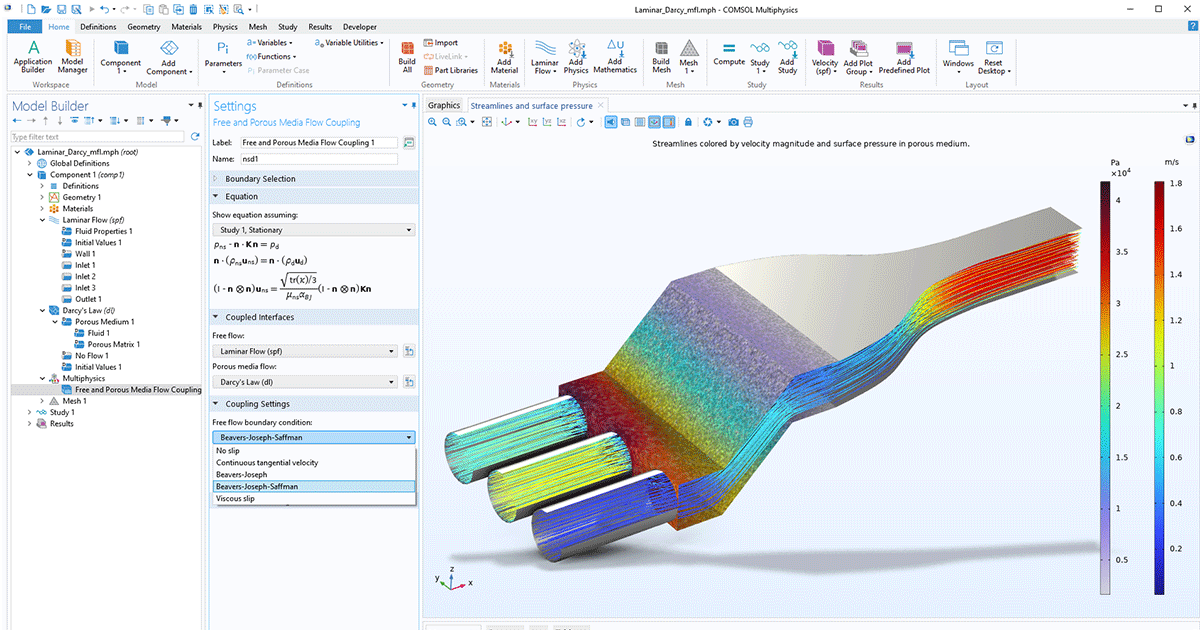Toggle the lock view icon in Graphics toolbar
Screen dimensions: 1200x630
688,122
